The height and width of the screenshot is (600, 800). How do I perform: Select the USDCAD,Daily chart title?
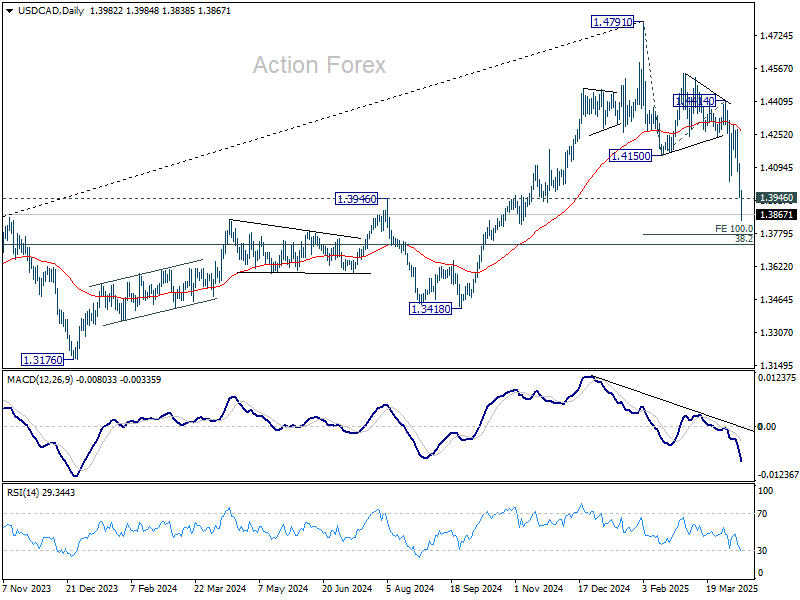(x=51, y=11)
